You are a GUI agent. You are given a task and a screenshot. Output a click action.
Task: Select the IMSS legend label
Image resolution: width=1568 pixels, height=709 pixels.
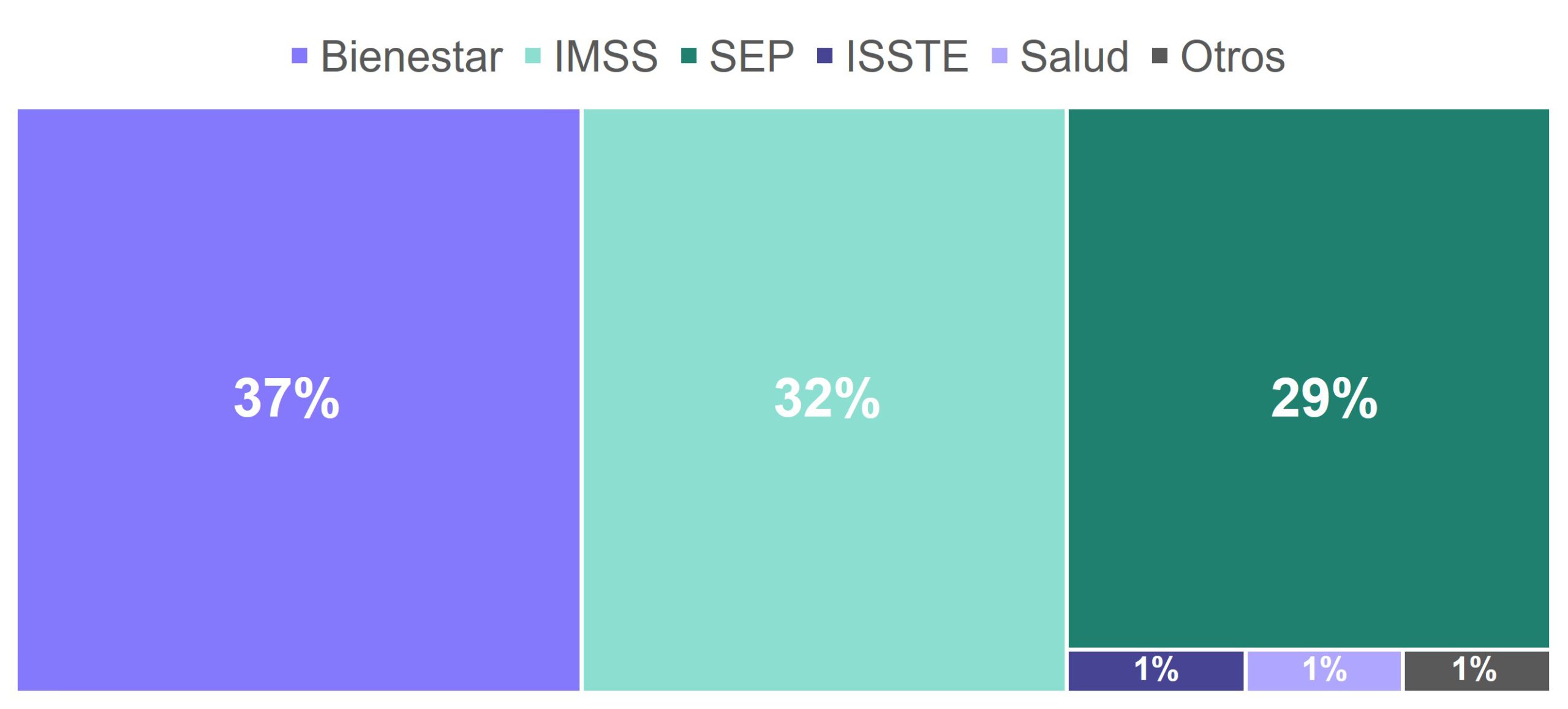pyautogui.click(x=606, y=57)
